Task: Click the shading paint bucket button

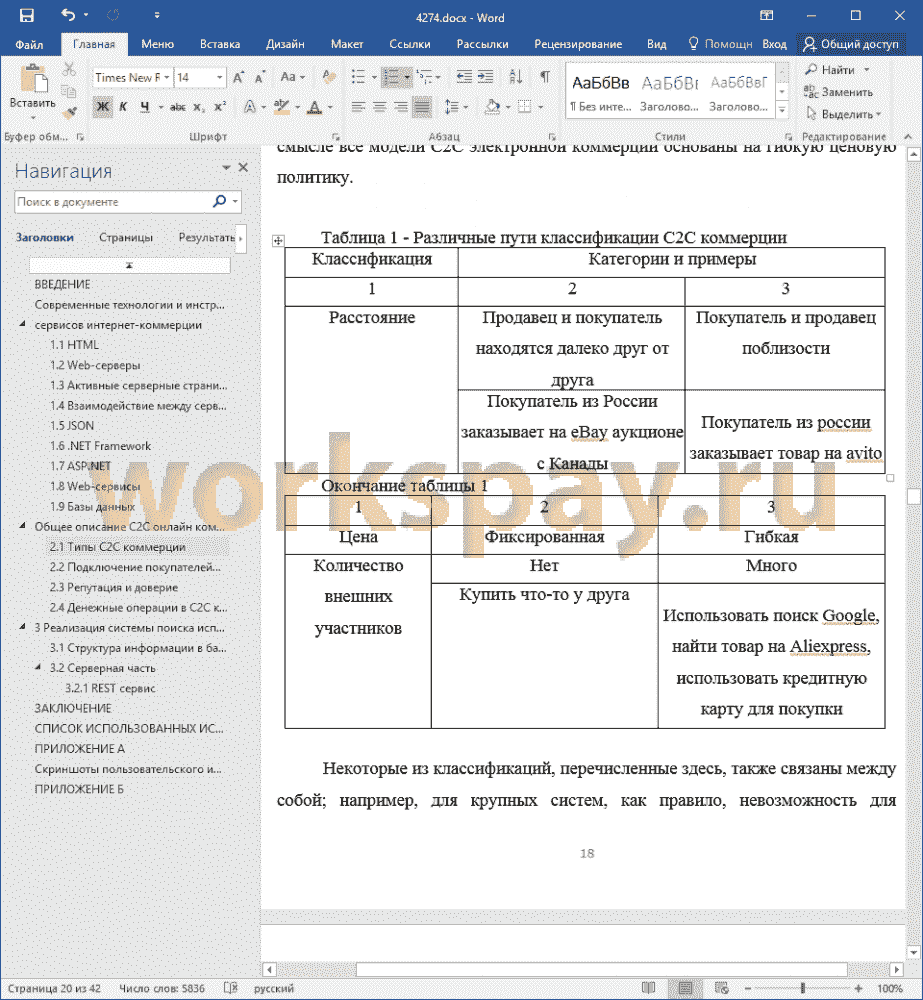Action: point(492,107)
